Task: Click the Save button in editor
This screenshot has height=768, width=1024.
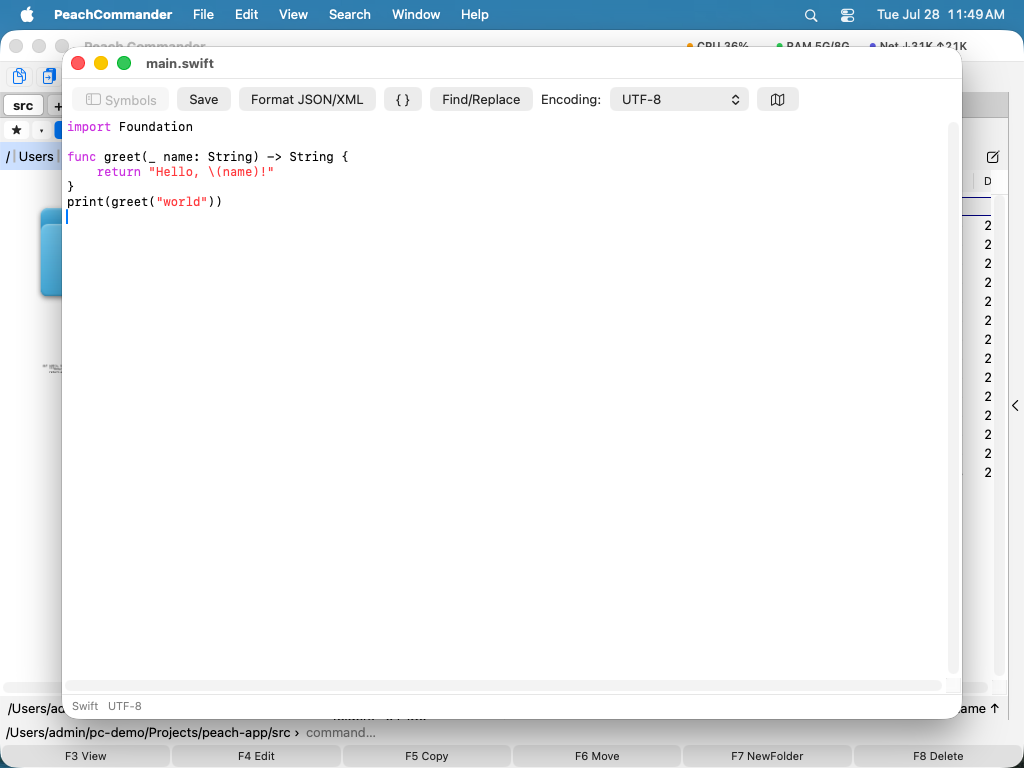Action: coord(204,99)
